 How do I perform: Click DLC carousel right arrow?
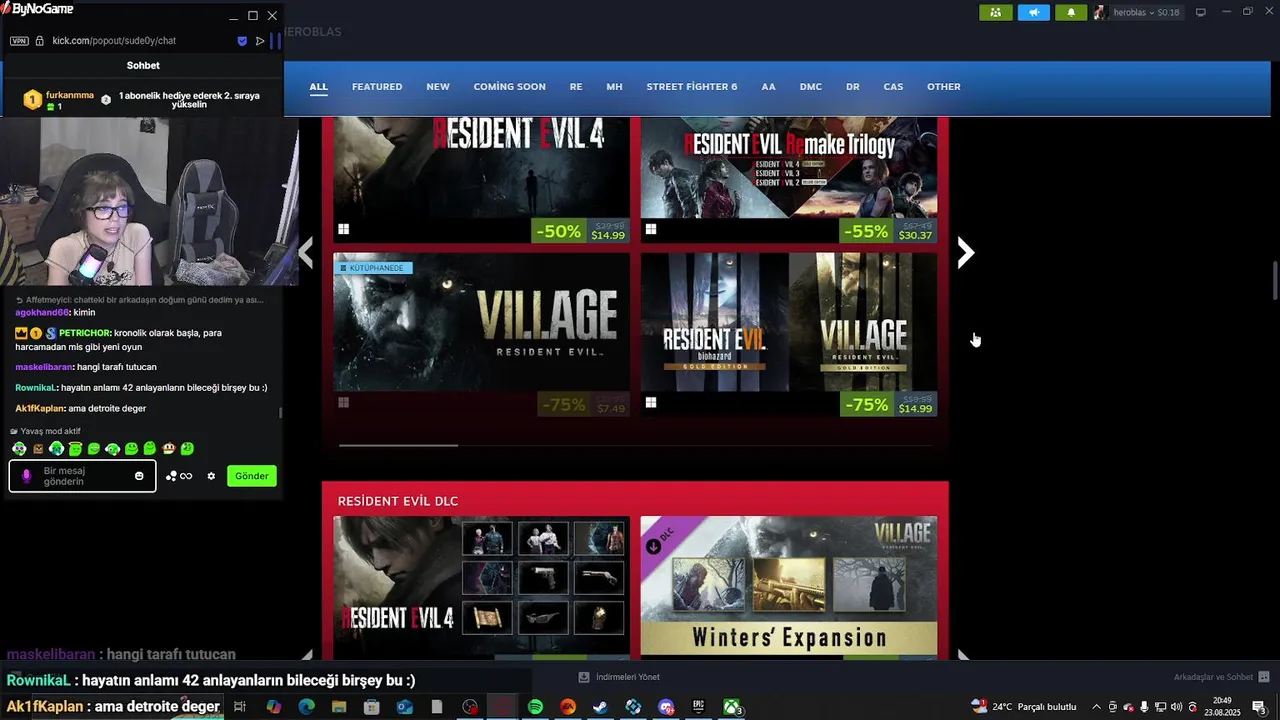click(x=964, y=656)
